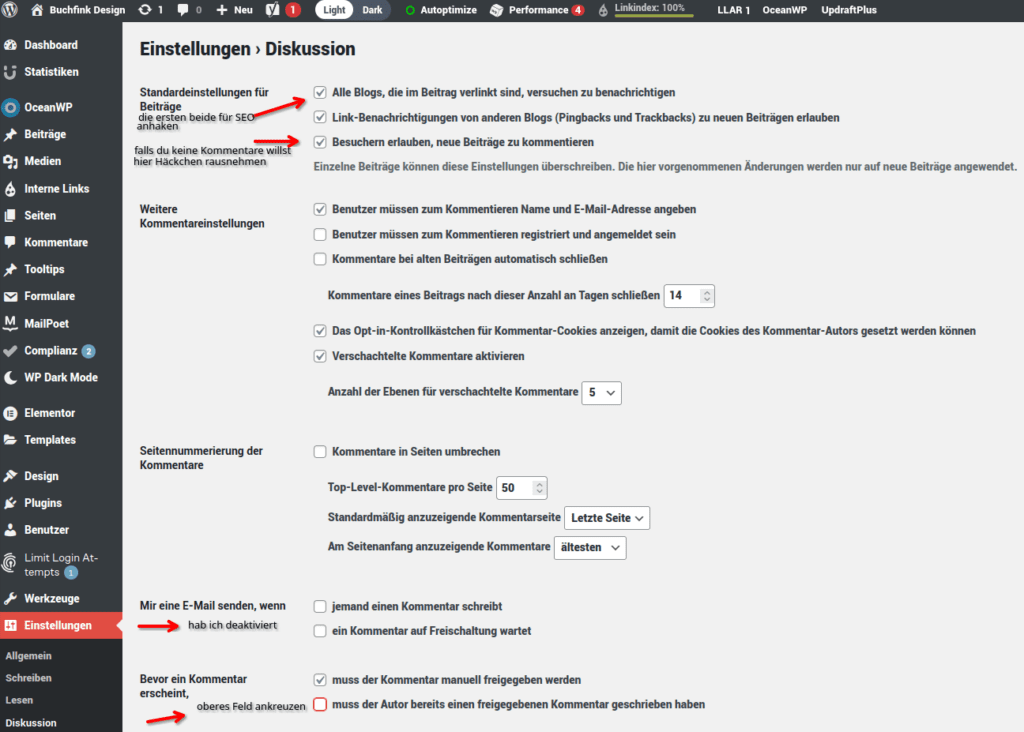Image resolution: width=1024 pixels, height=732 pixels.
Task: Open the 'ältesten' comment order dropdown
Action: [590, 547]
